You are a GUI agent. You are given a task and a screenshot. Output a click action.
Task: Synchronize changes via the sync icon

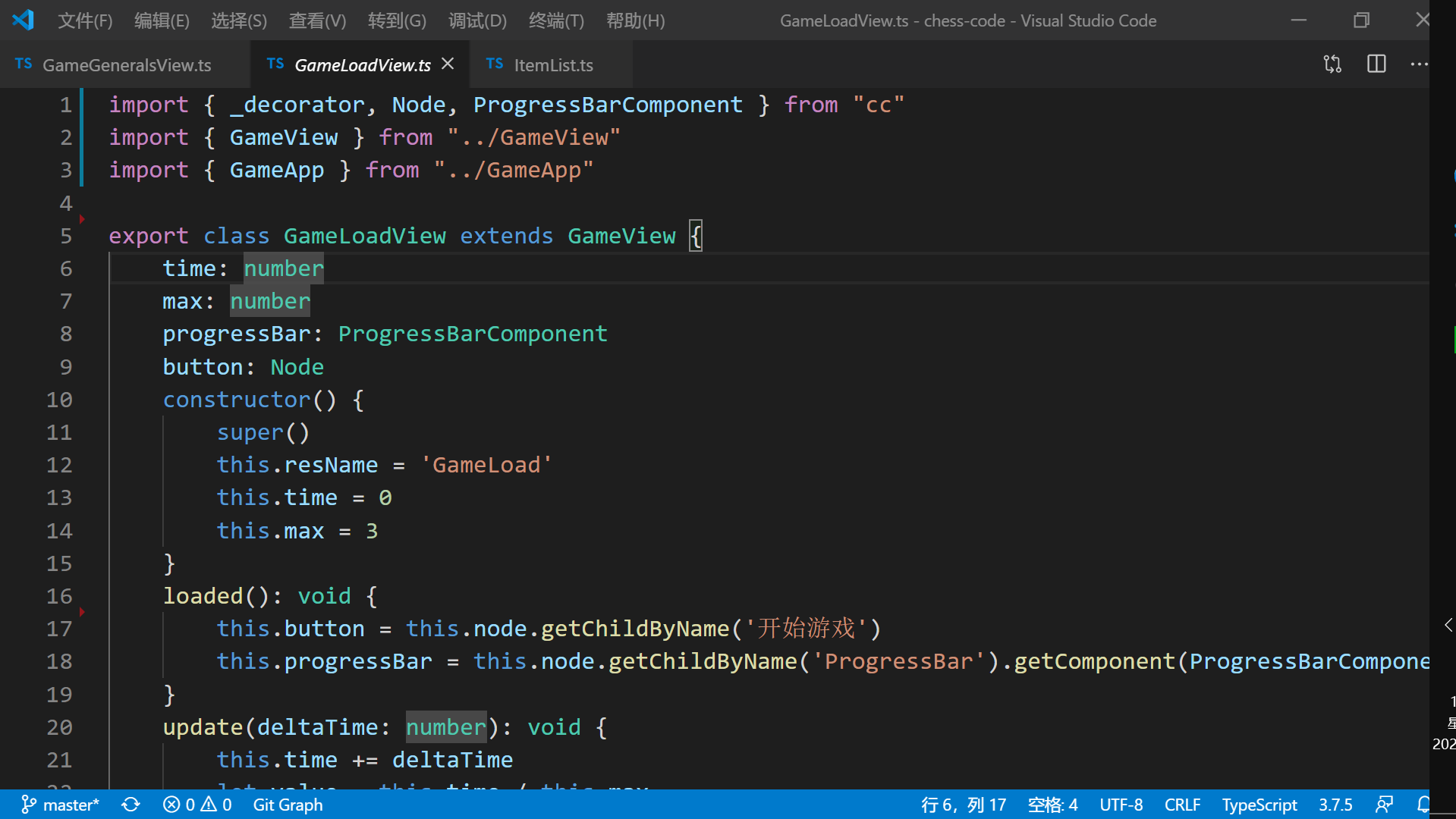click(131, 805)
